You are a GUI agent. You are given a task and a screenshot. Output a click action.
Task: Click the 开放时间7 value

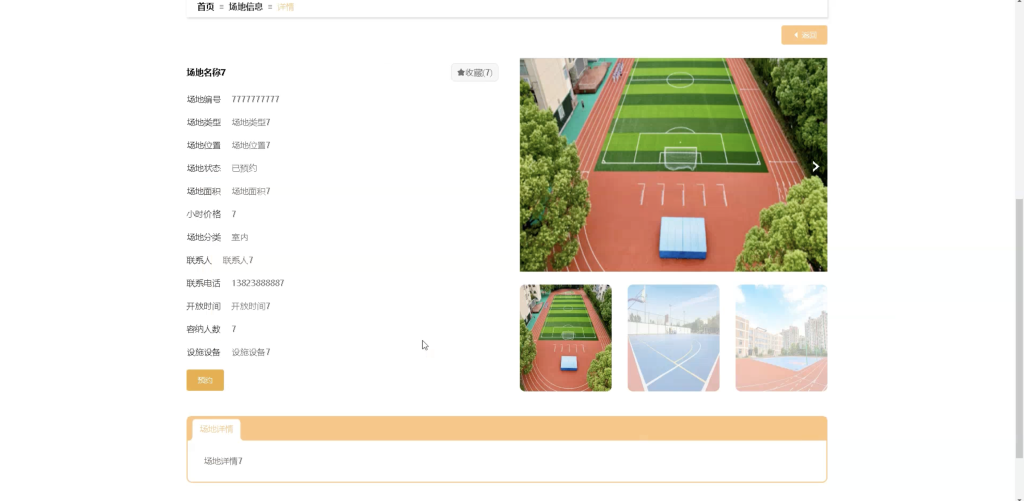pos(251,306)
